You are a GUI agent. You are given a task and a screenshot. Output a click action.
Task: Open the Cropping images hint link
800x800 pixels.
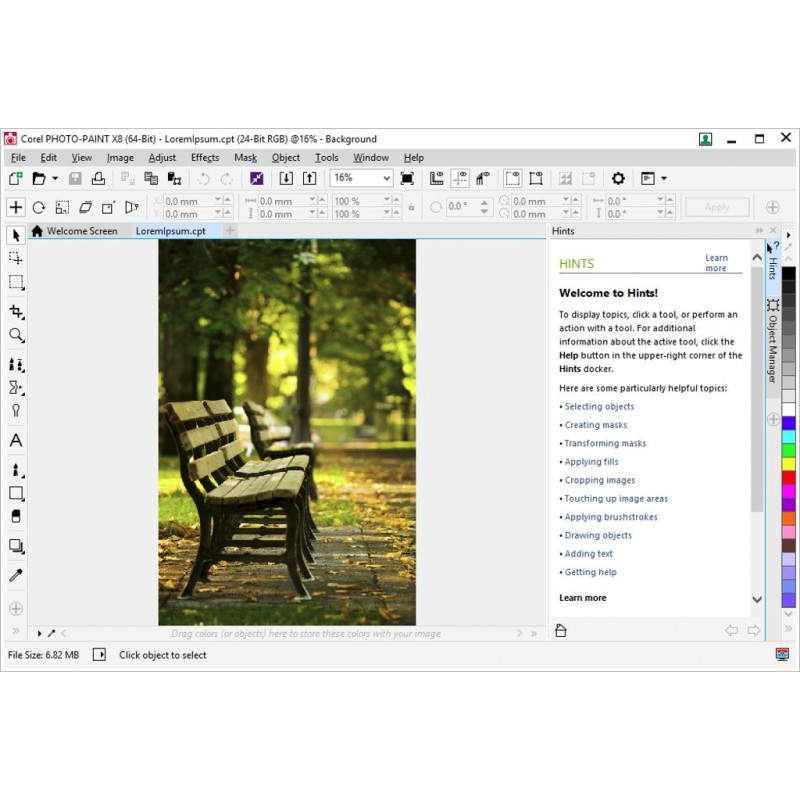click(599, 480)
